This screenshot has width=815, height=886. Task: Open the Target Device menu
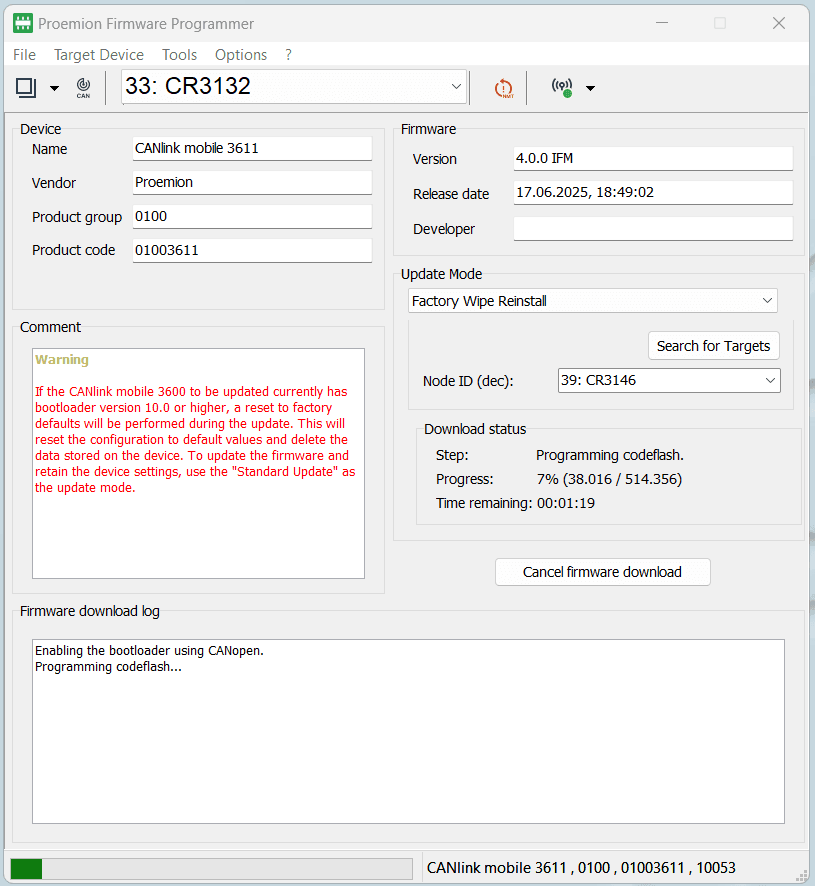click(99, 55)
